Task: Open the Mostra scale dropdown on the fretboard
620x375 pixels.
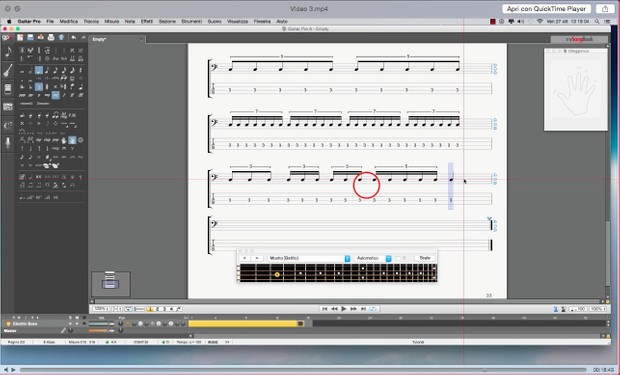Action: pos(309,258)
